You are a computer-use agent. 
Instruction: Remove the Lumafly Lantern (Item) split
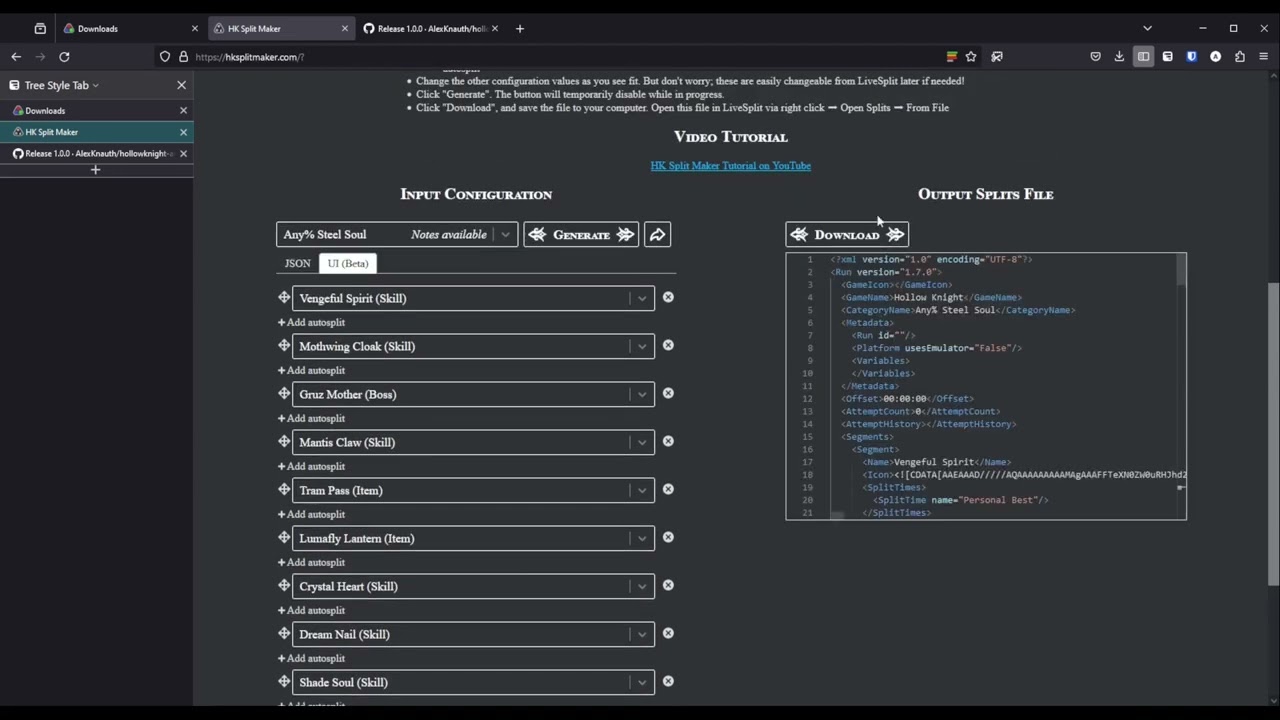coord(668,537)
